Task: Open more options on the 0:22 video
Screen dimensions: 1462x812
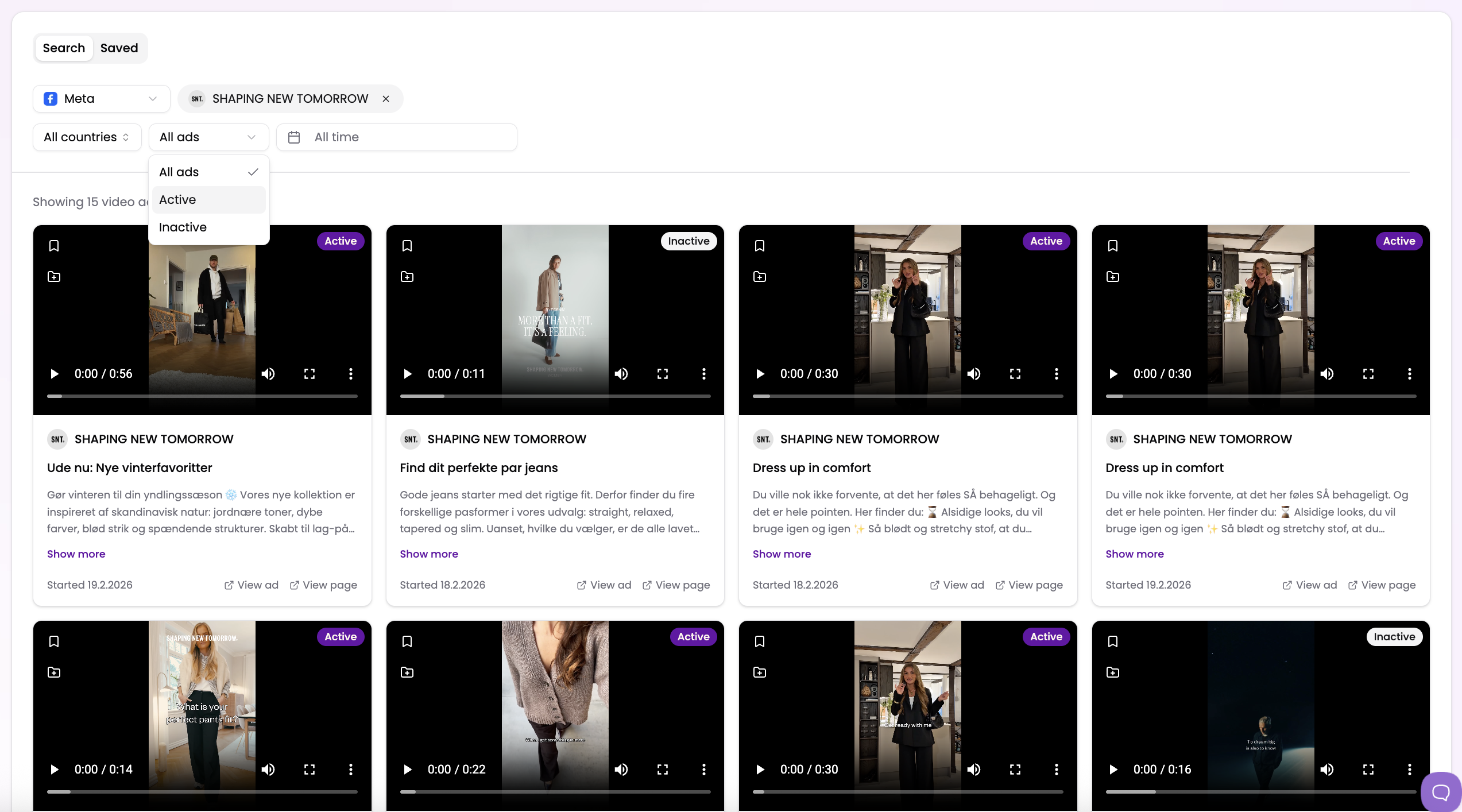Action: click(x=703, y=770)
